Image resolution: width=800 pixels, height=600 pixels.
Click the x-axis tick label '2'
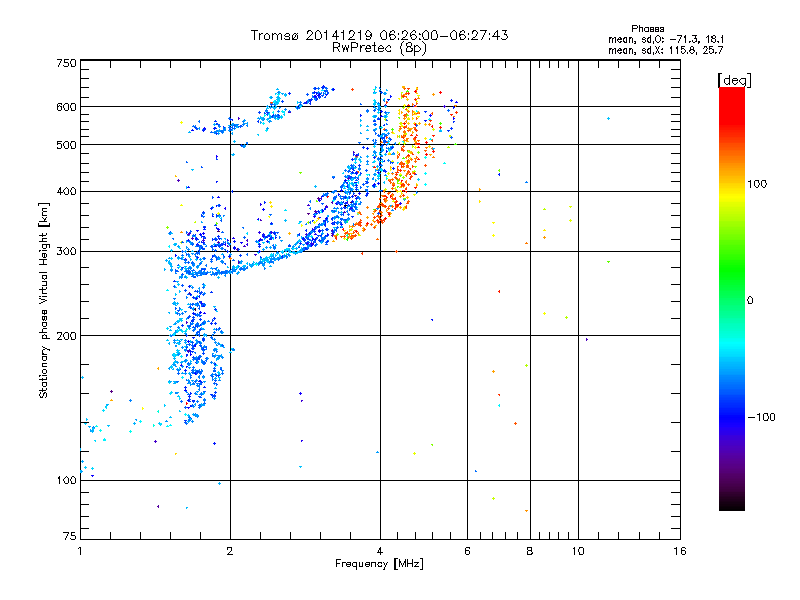(x=230, y=551)
